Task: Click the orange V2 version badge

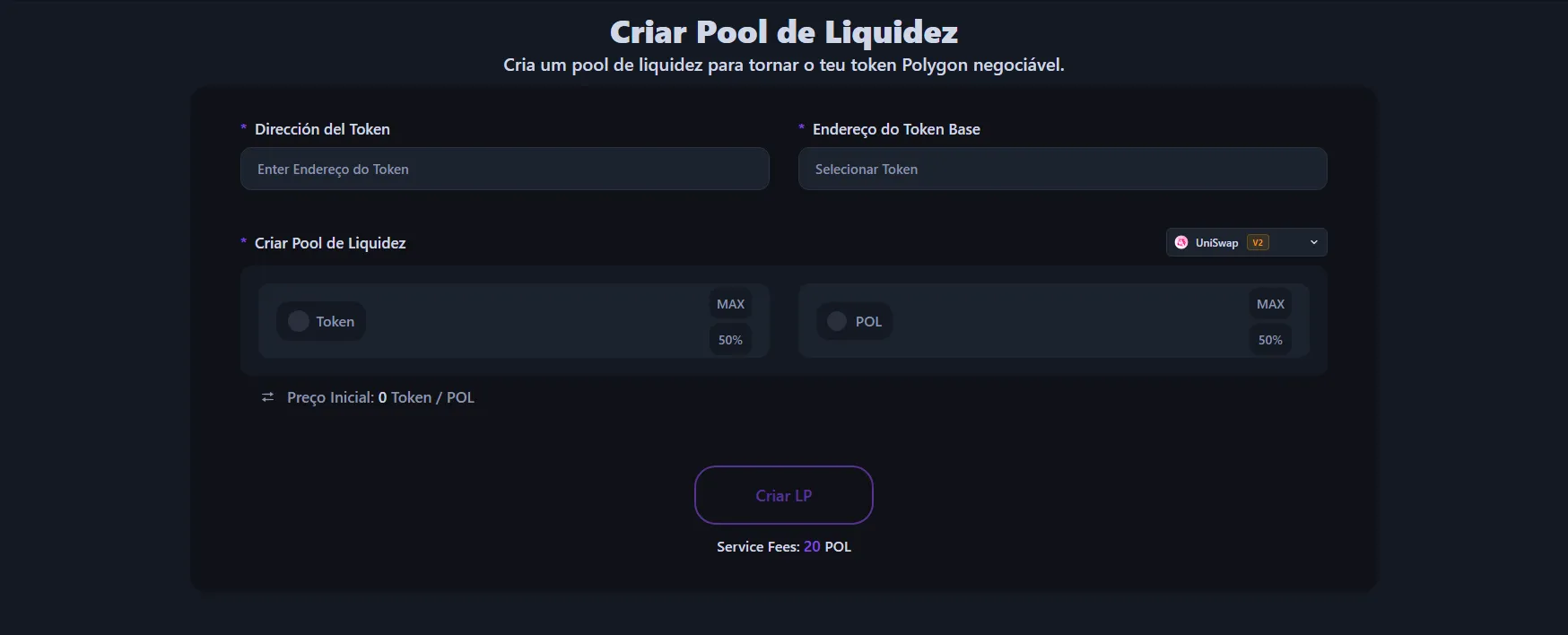Action: (x=1258, y=242)
